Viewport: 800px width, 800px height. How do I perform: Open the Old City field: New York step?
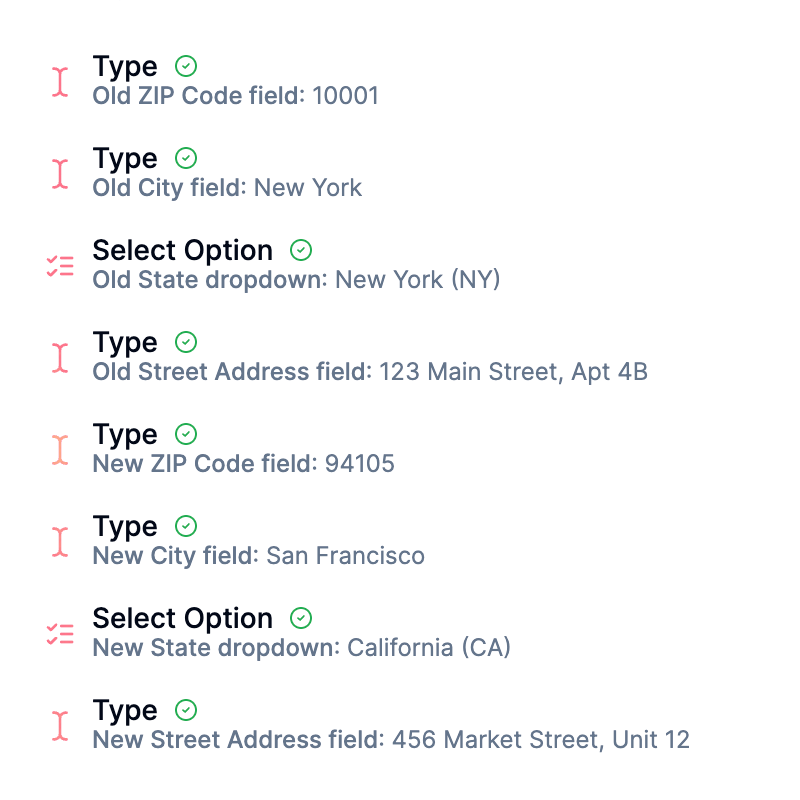pyautogui.click(x=227, y=188)
